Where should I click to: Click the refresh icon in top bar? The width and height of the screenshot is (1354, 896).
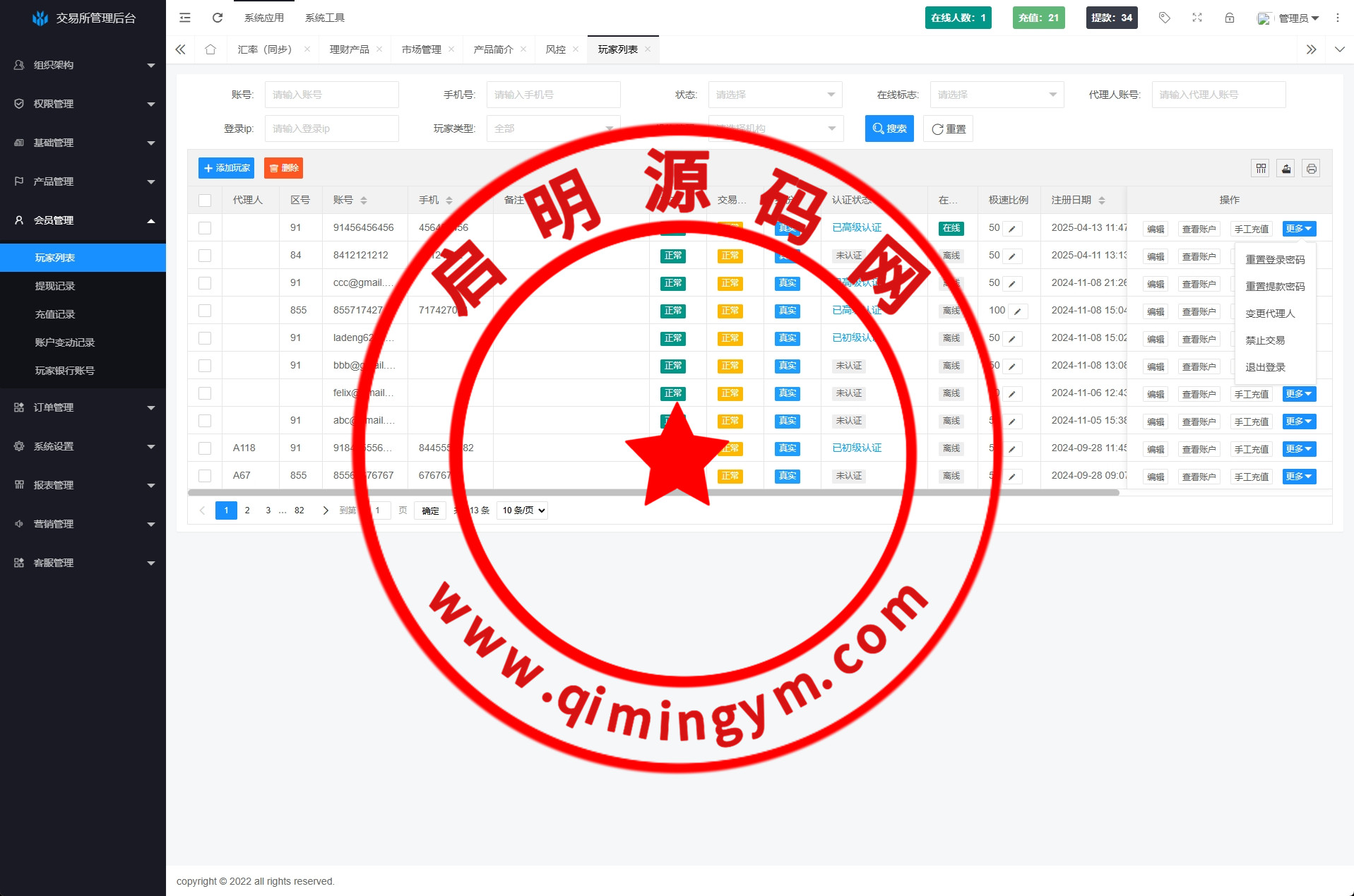tap(218, 18)
